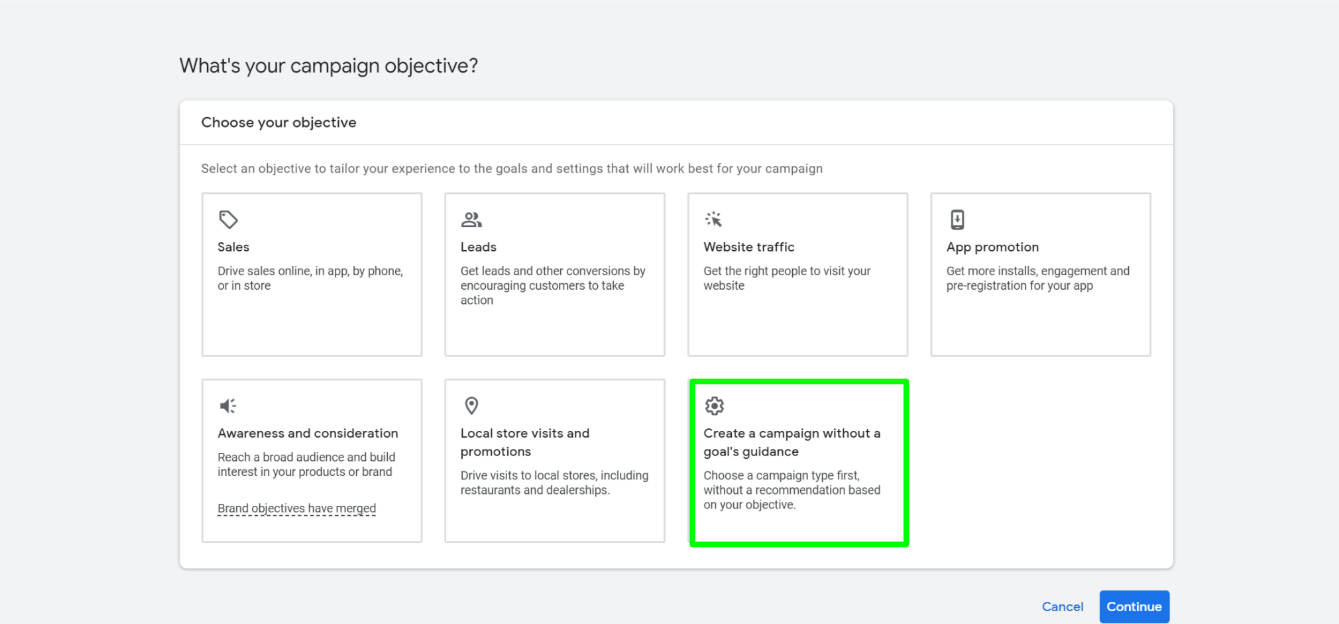
Task: Click the Cancel link
Action: [1062, 607]
